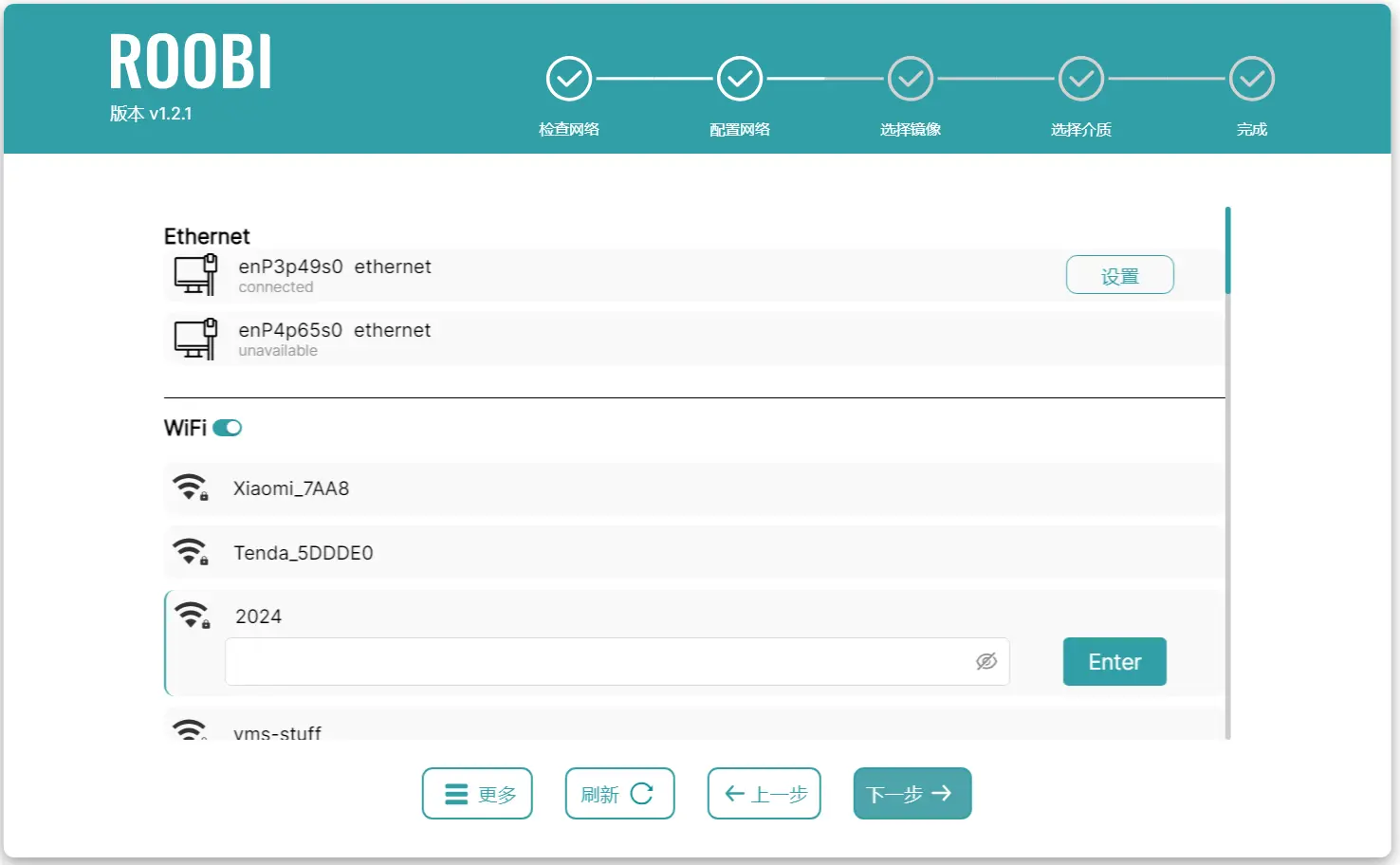Click the ROOBI logo
1400x865 pixels.
tap(191, 62)
